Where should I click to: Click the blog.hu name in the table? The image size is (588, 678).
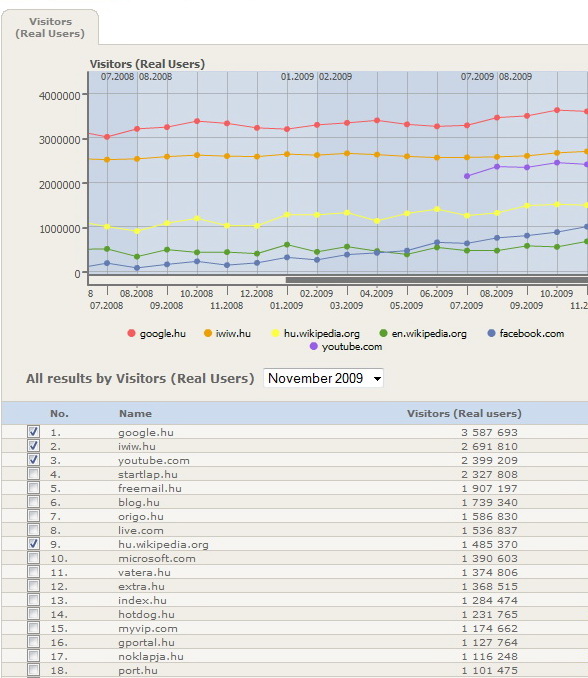tap(139, 502)
